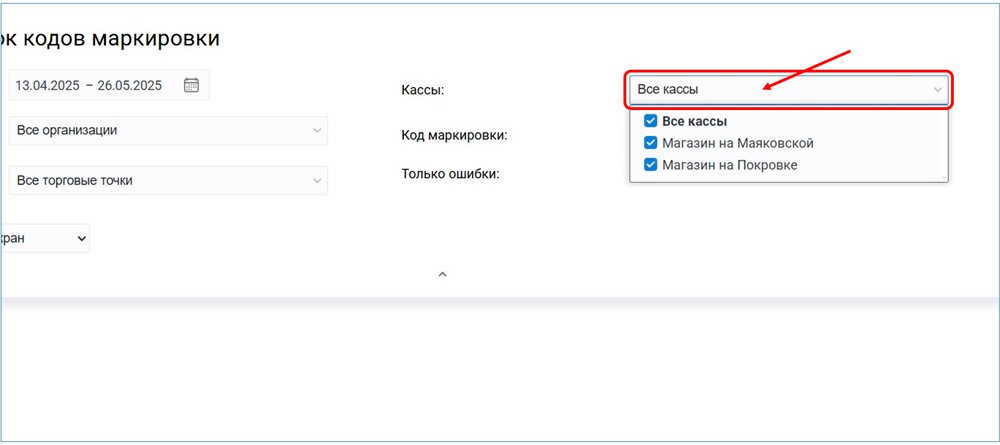Open the output select ending in "кран"
Image resolution: width=1000 pixels, height=445 pixels.
(45, 238)
